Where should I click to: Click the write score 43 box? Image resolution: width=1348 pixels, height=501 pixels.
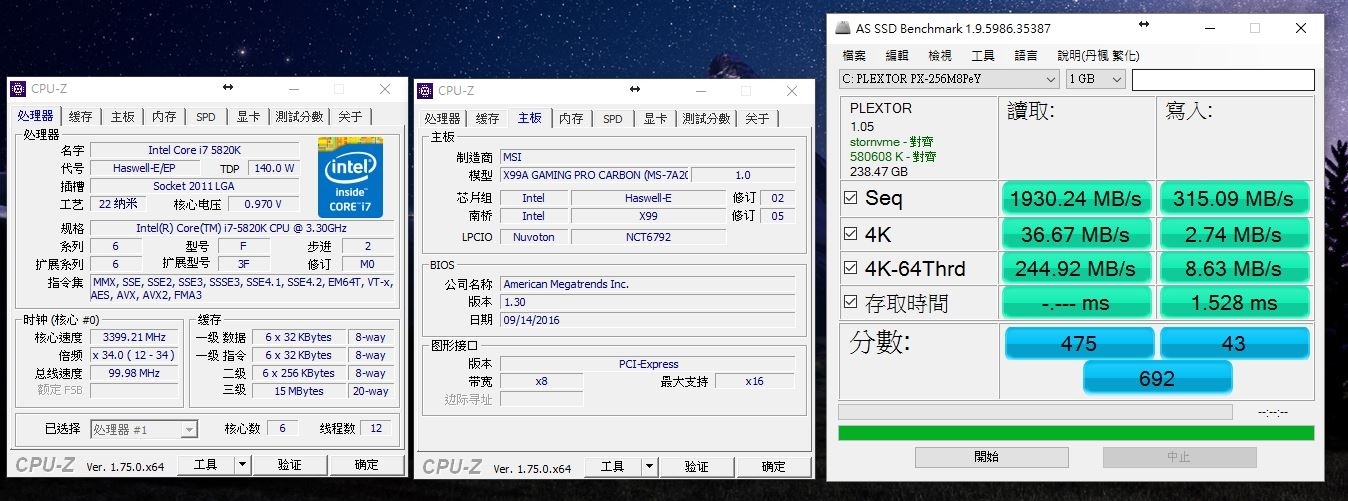coord(1234,343)
